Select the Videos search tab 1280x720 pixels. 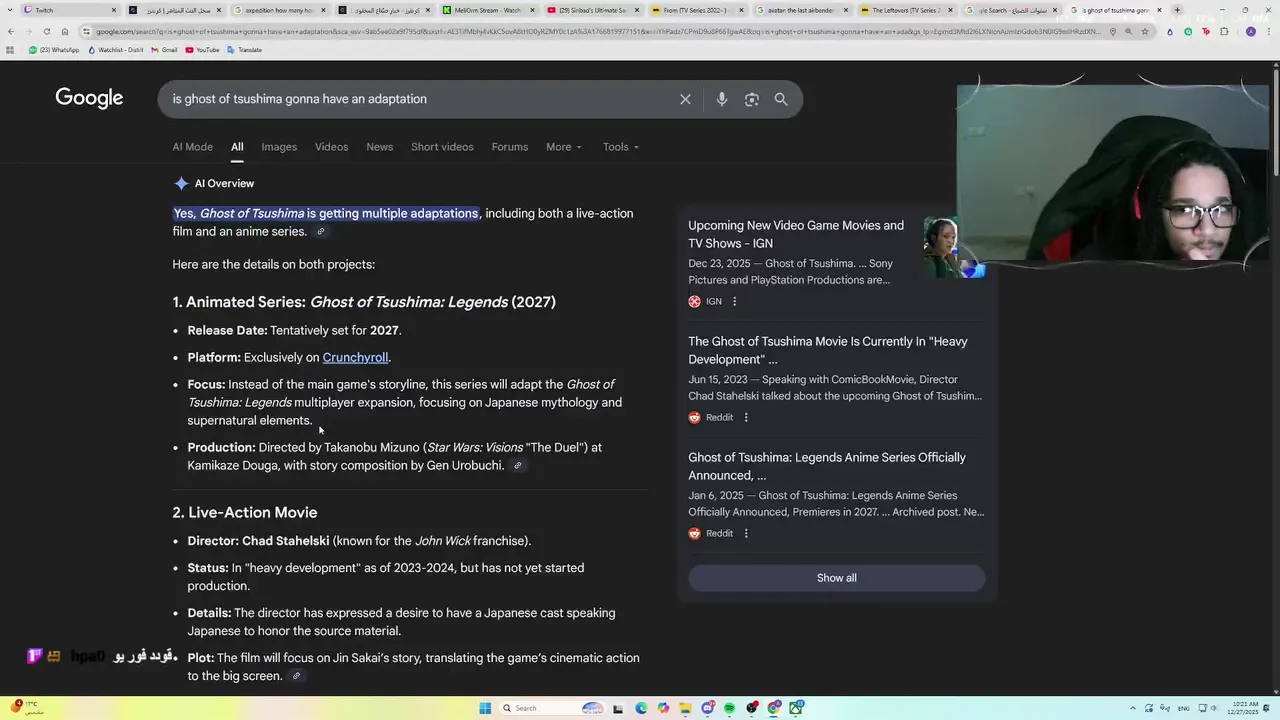331,147
